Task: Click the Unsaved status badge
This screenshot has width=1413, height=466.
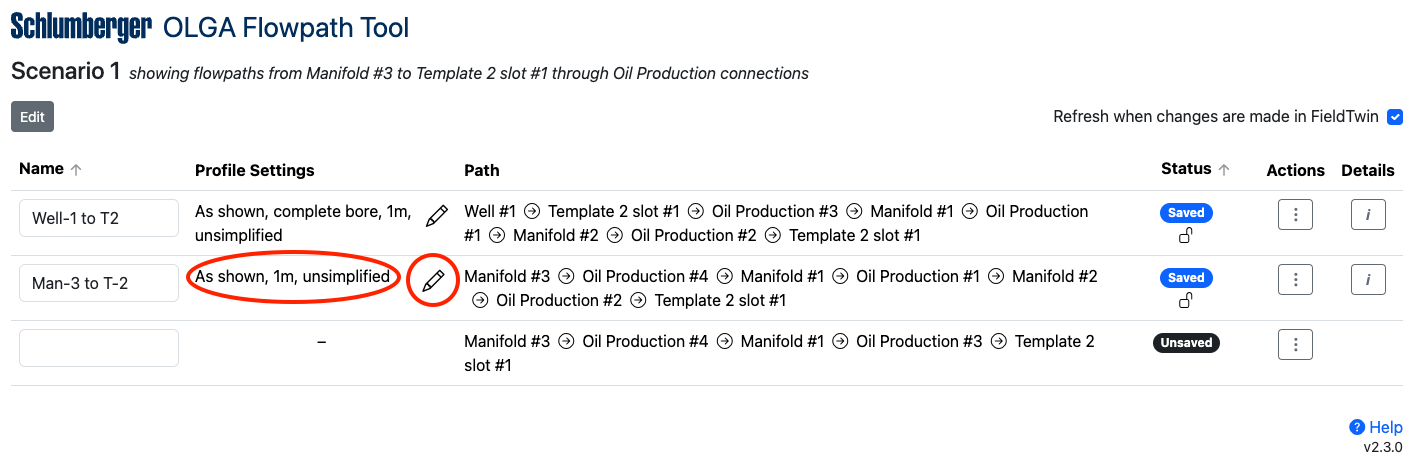Action: click(x=1186, y=343)
